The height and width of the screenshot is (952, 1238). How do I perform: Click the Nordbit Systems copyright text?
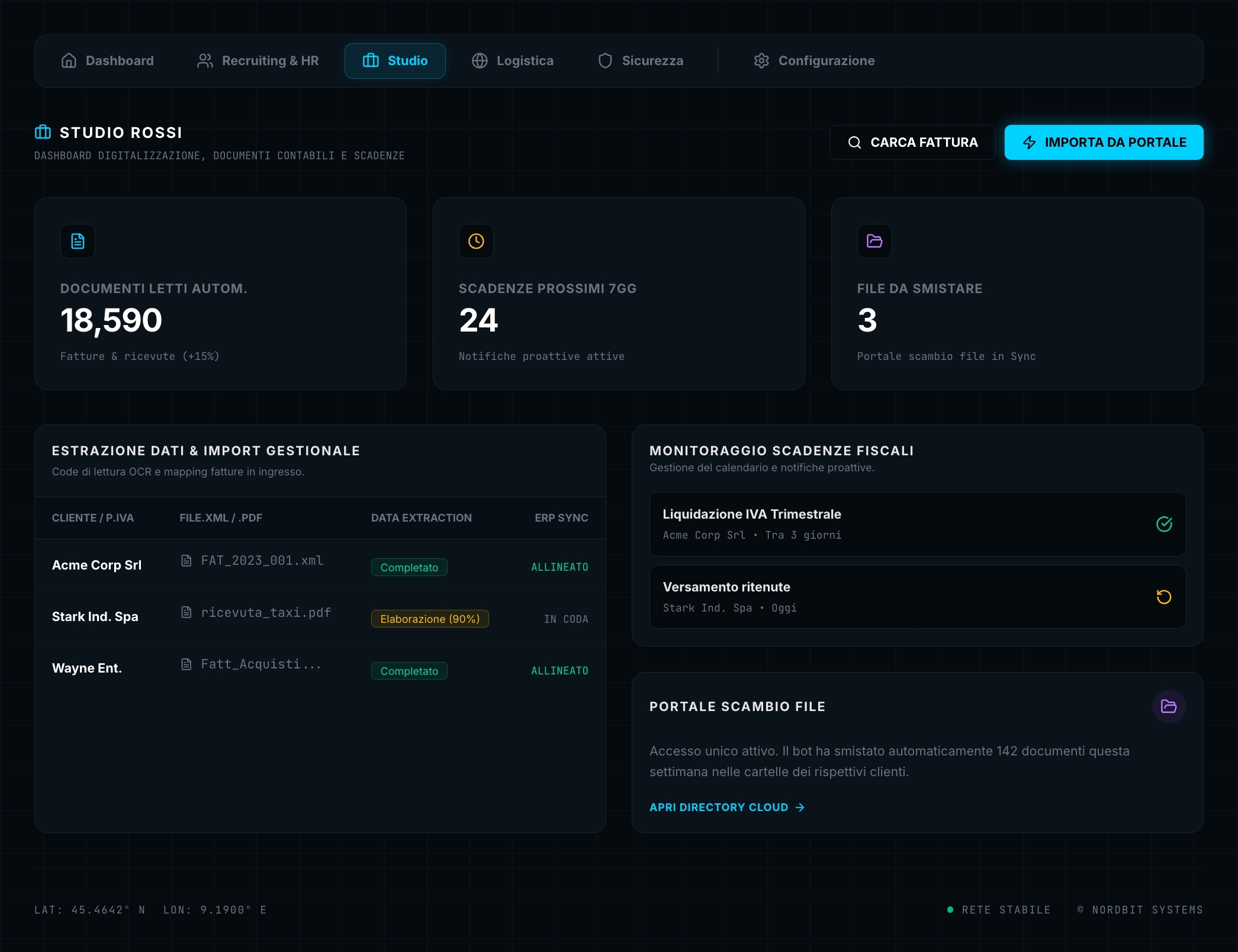1140,909
